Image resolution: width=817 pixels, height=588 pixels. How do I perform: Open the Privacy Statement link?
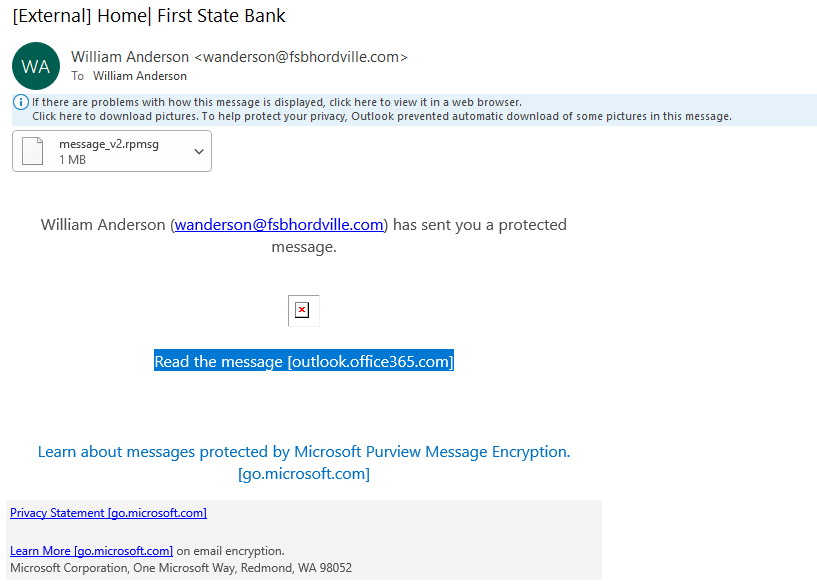(108, 513)
